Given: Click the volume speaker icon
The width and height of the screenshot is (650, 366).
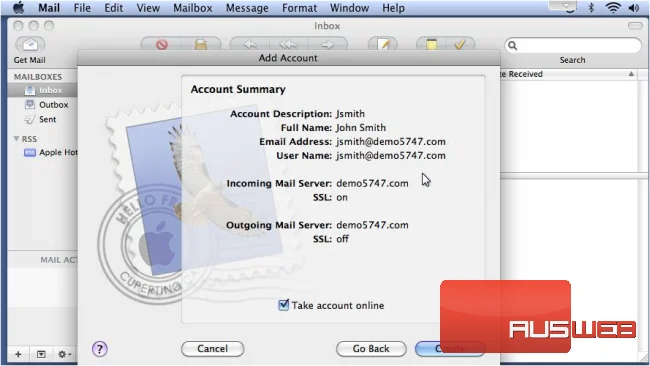Looking at the screenshot, I should 633,7.
